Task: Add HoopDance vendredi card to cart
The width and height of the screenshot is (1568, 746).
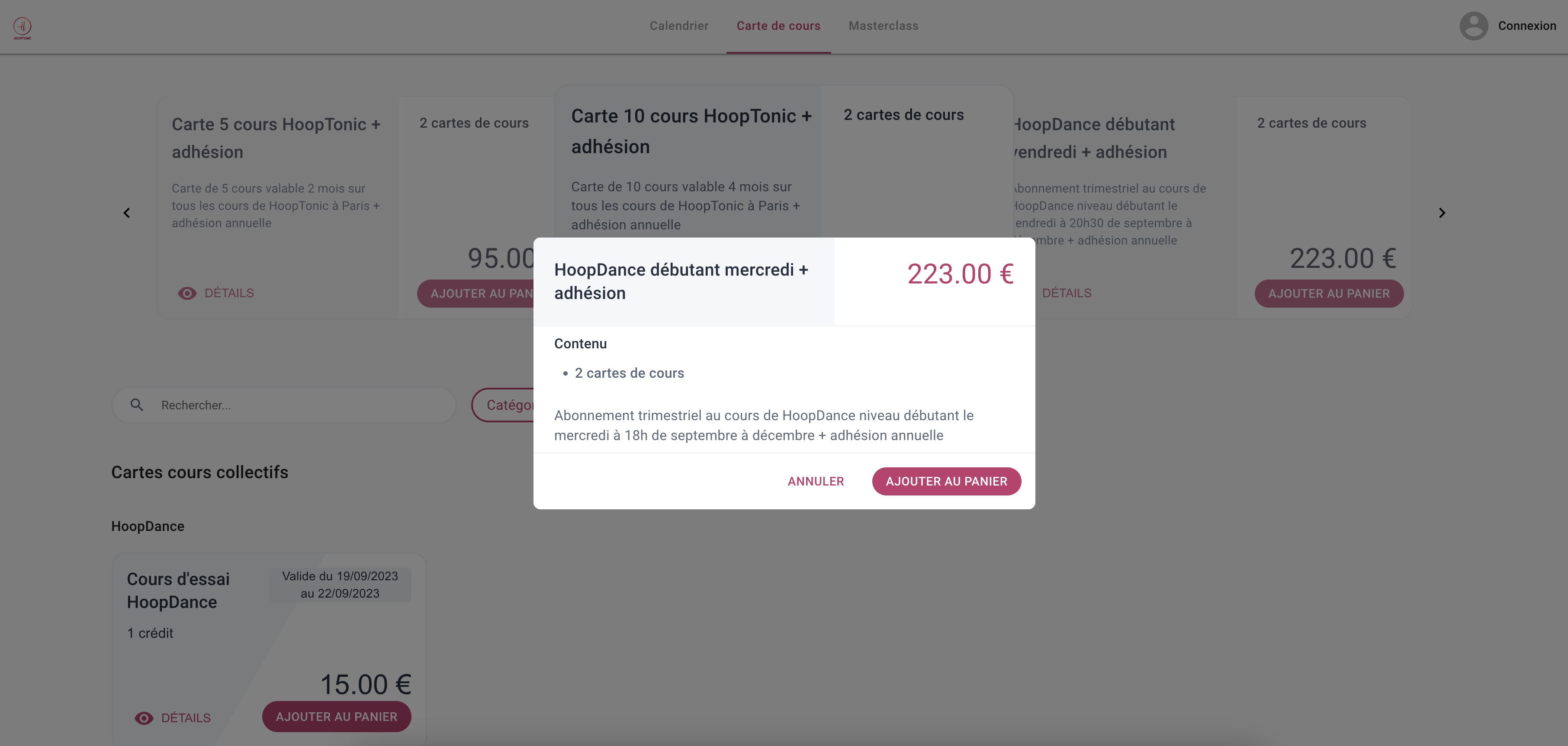Action: 1328,293
